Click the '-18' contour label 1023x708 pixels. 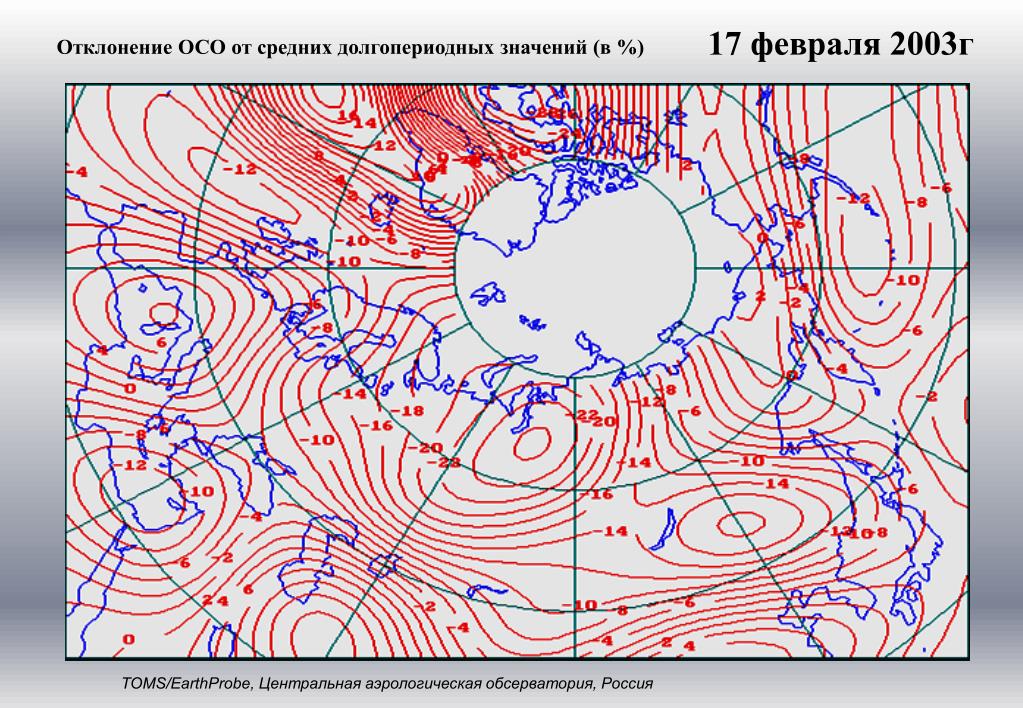coord(408,410)
